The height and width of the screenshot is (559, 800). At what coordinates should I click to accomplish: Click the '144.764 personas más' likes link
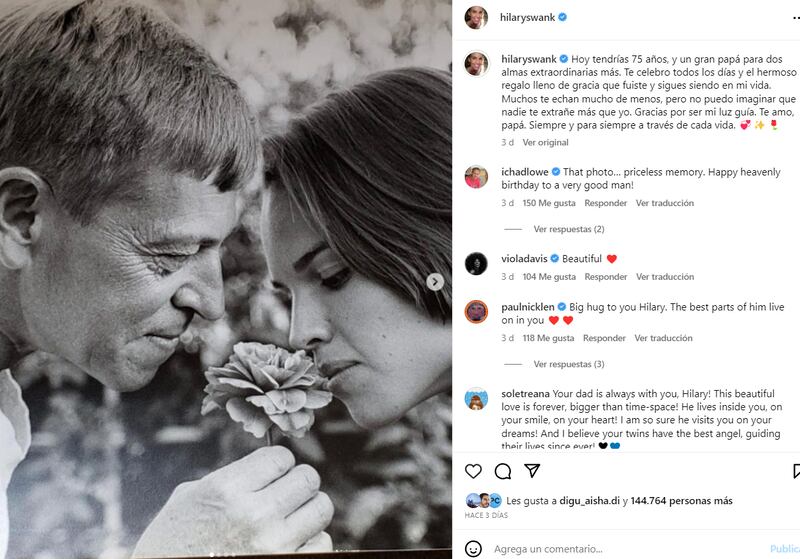(681, 501)
